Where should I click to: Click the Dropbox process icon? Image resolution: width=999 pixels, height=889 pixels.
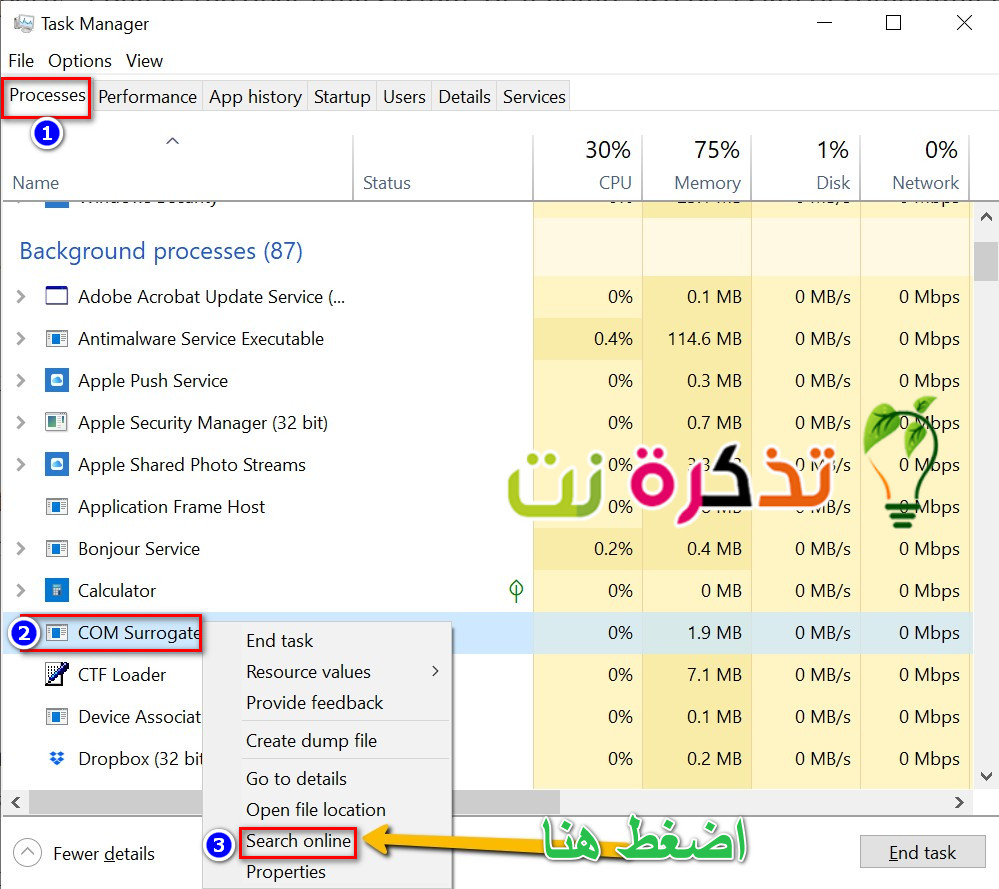pos(57,758)
